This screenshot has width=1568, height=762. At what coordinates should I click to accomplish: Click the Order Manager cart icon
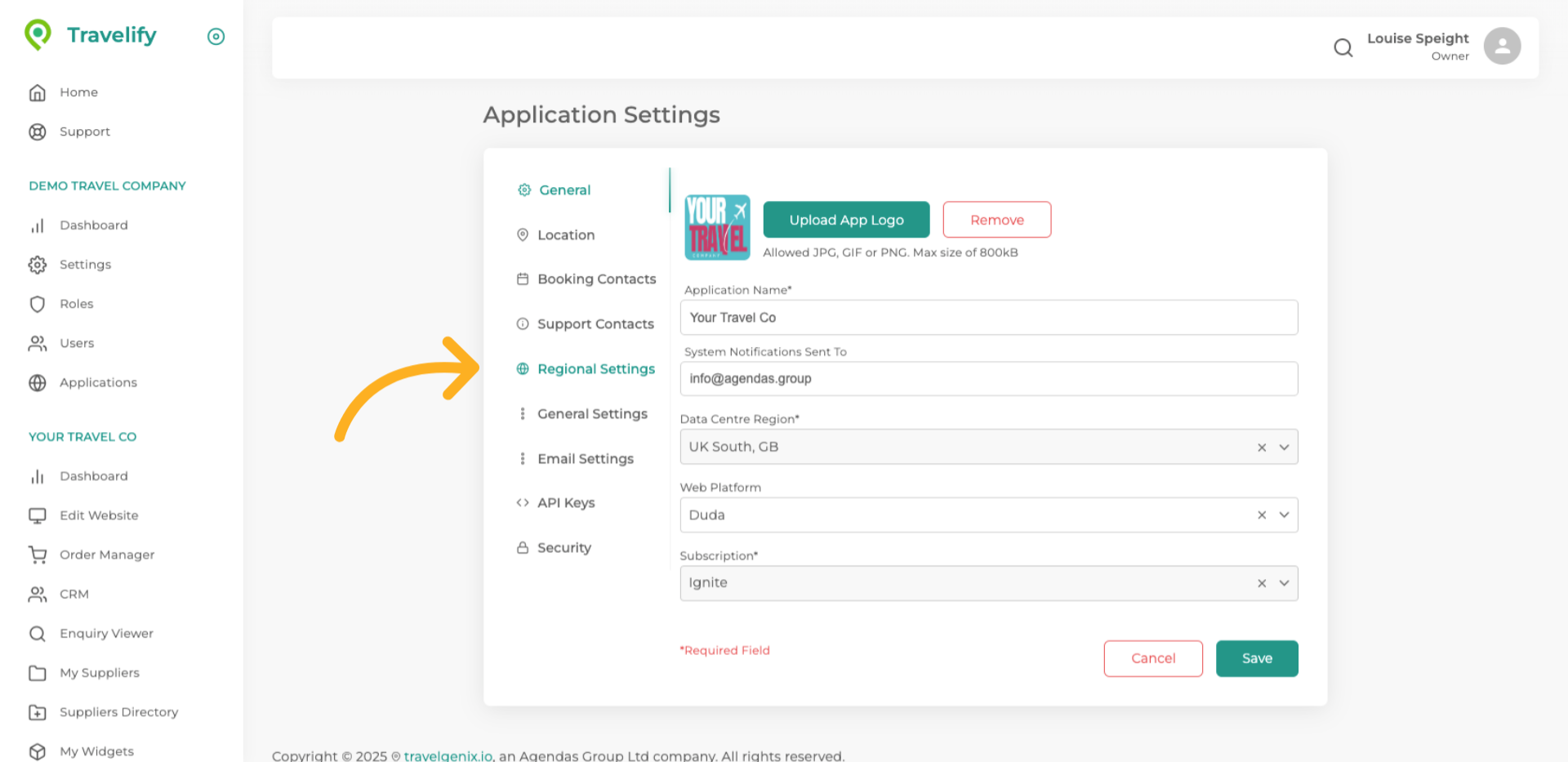pyautogui.click(x=38, y=554)
